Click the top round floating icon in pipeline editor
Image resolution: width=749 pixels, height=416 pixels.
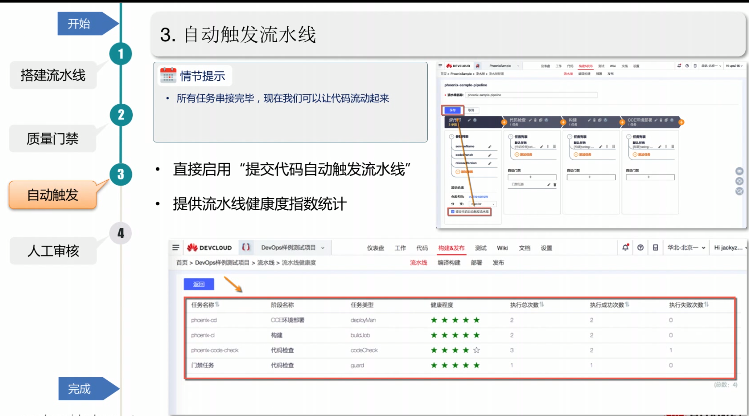739,171
